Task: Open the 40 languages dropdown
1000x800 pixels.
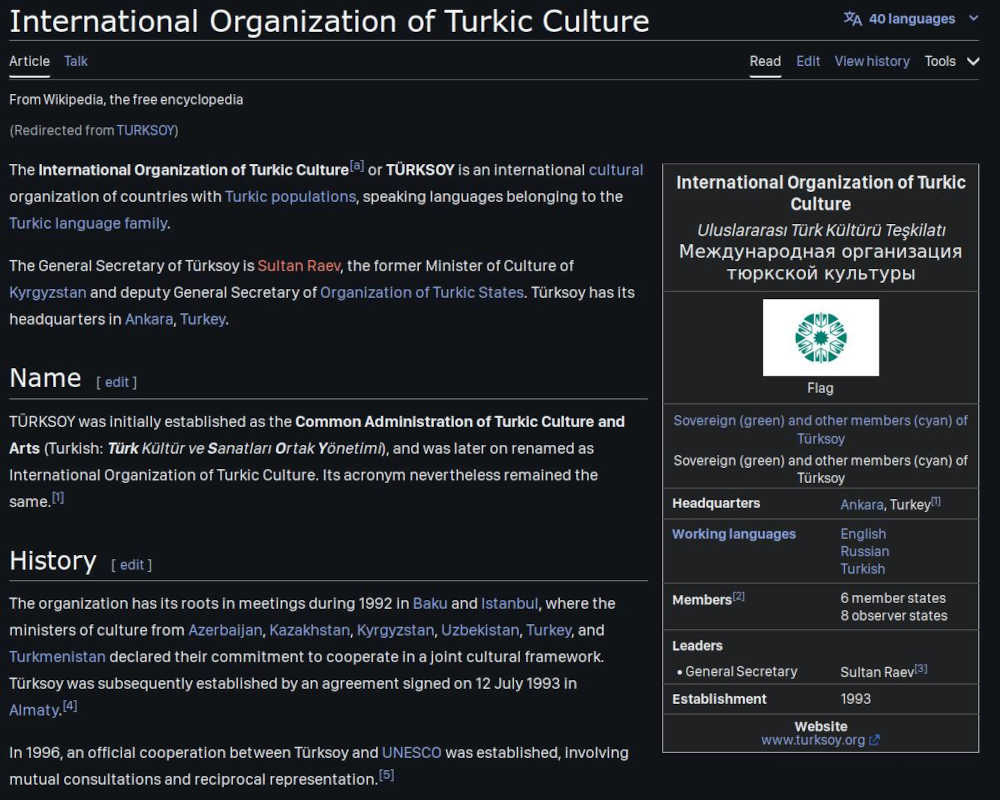Action: point(910,19)
